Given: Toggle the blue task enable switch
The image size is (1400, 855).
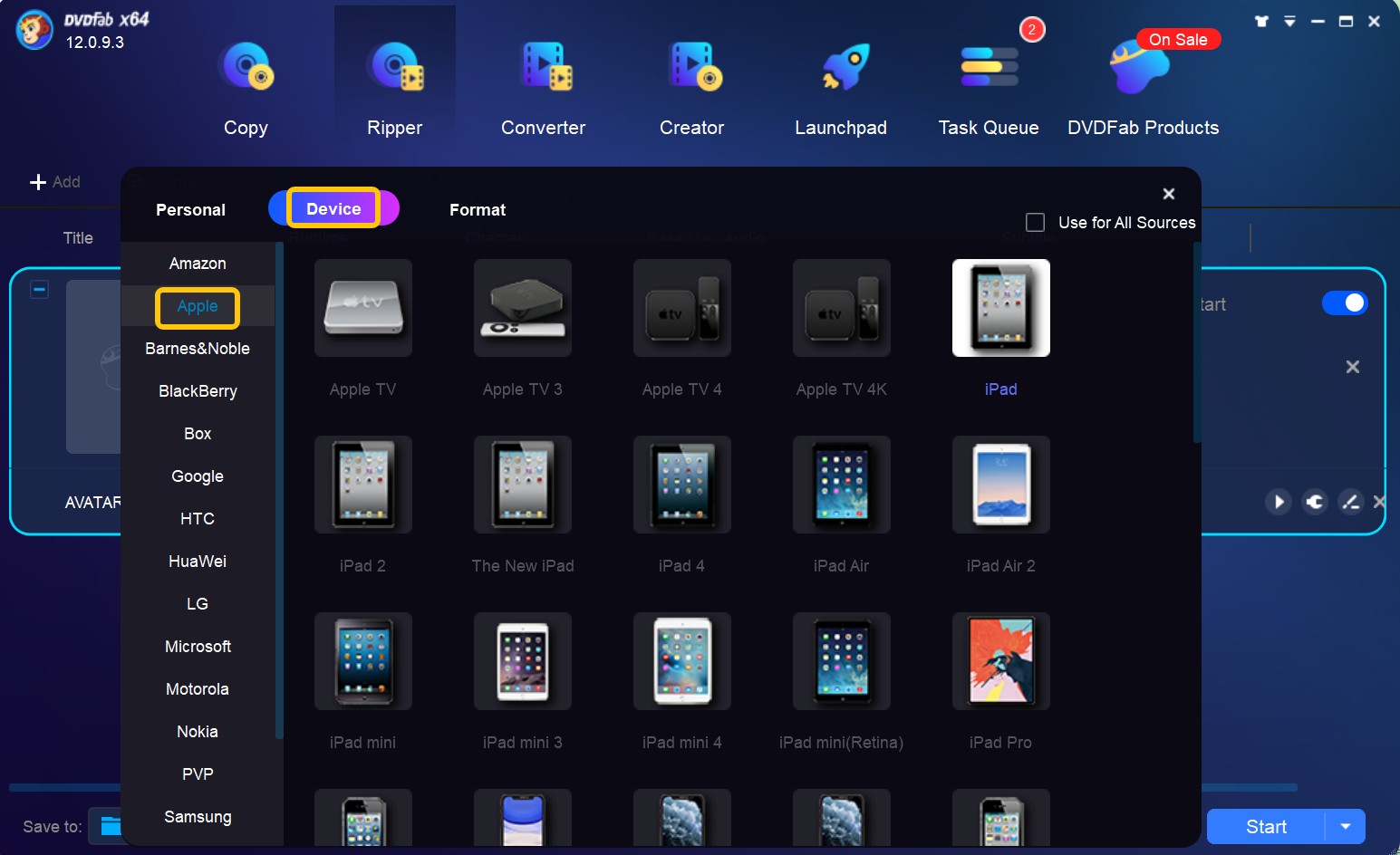Looking at the screenshot, I should tap(1345, 303).
